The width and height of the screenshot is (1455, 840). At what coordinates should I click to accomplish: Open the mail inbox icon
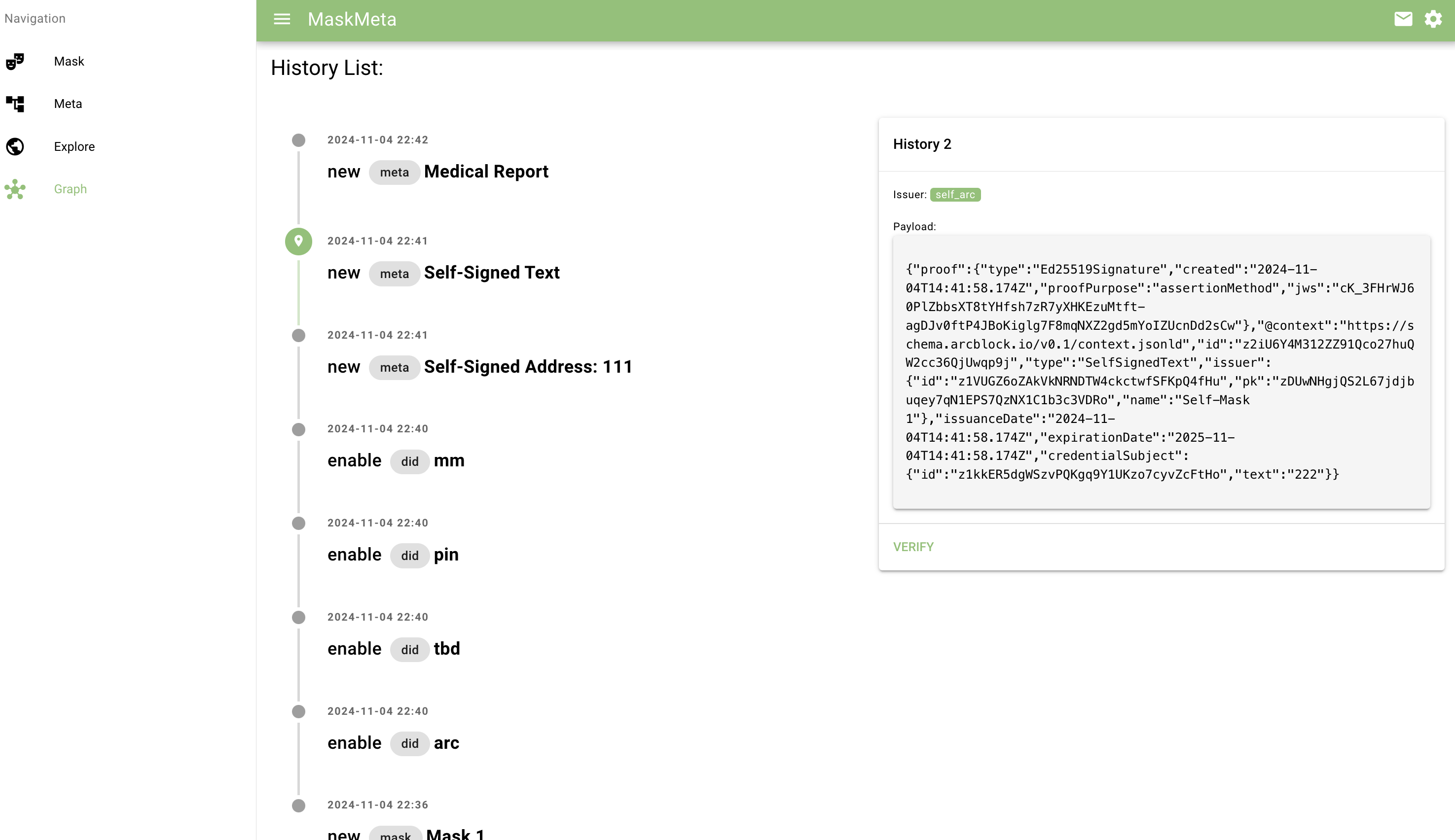point(1403,19)
